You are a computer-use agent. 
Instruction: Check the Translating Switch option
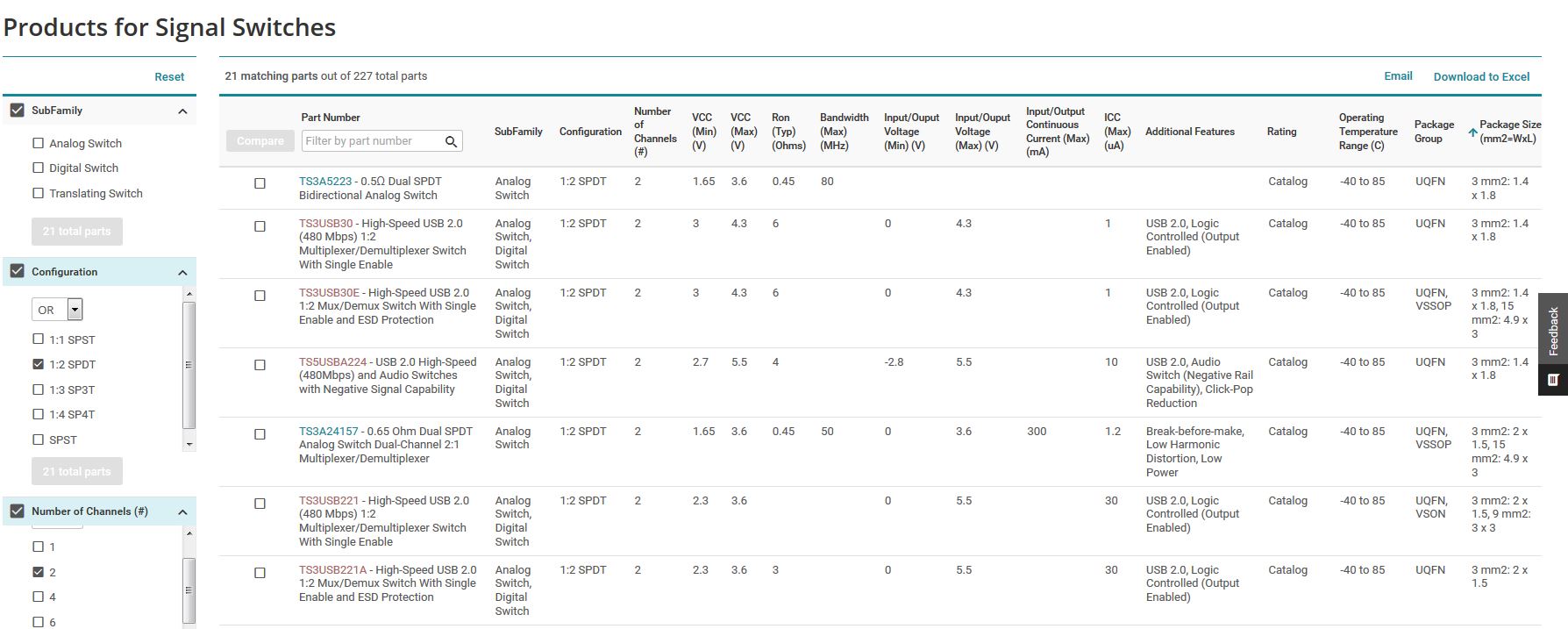click(x=38, y=193)
